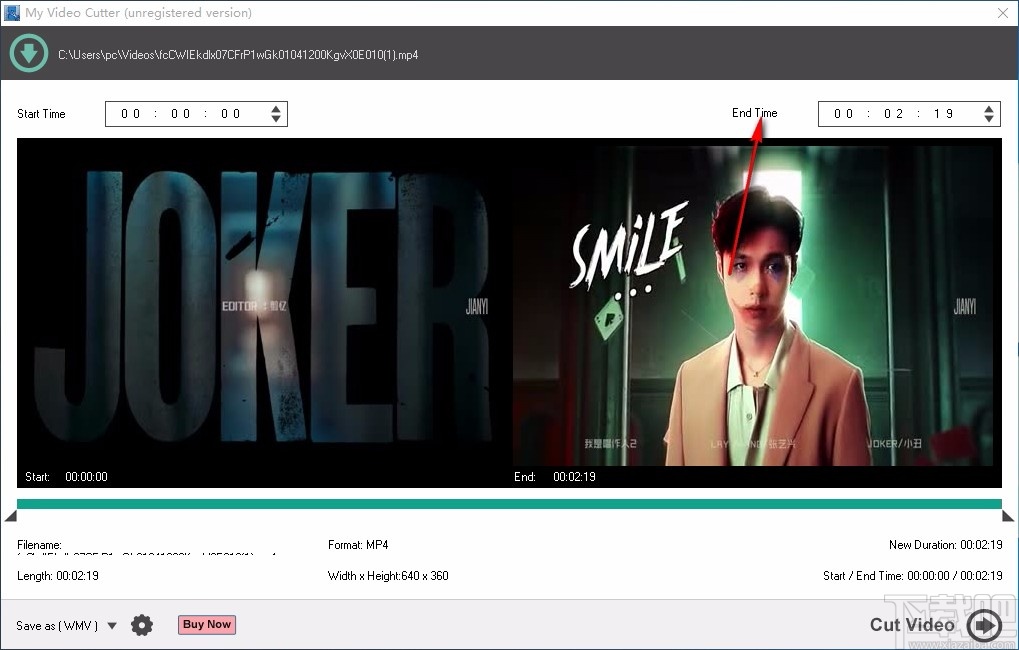Click the start trim marker on timeline
Viewport: 1019px width, 650px height.
[x=10, y=516]
